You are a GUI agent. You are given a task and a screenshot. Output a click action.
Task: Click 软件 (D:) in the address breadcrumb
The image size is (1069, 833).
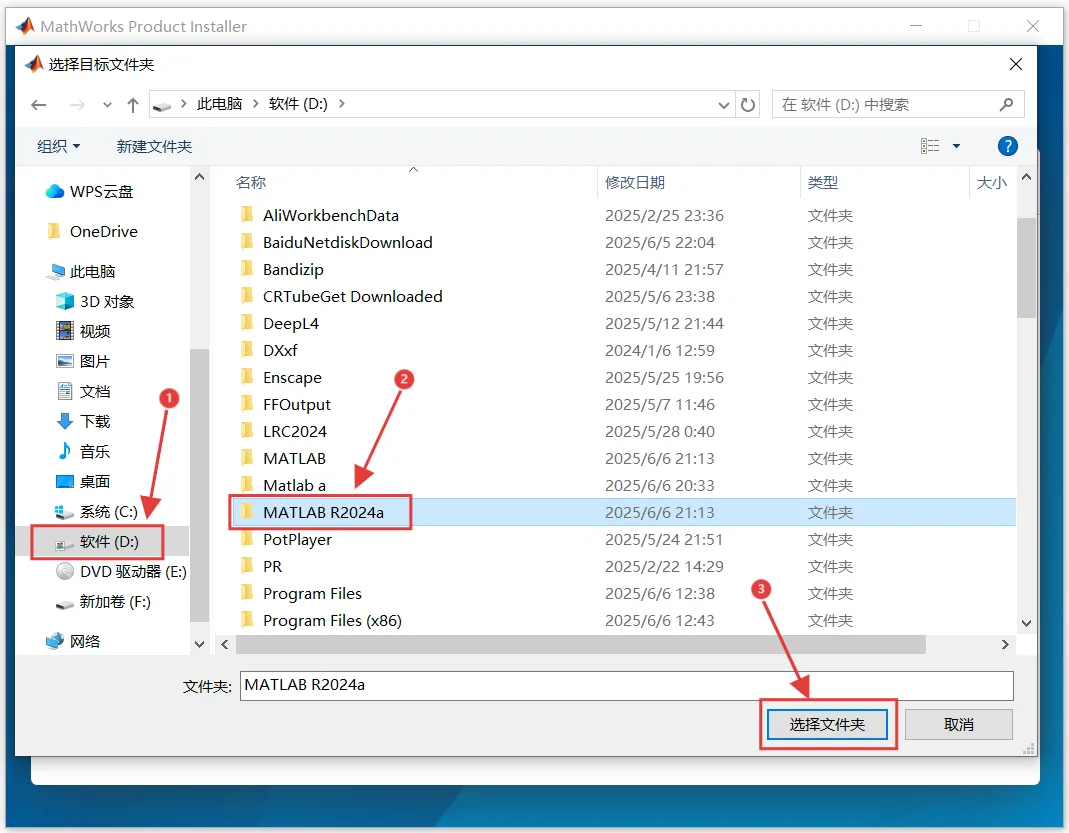(x=298, y=104)
